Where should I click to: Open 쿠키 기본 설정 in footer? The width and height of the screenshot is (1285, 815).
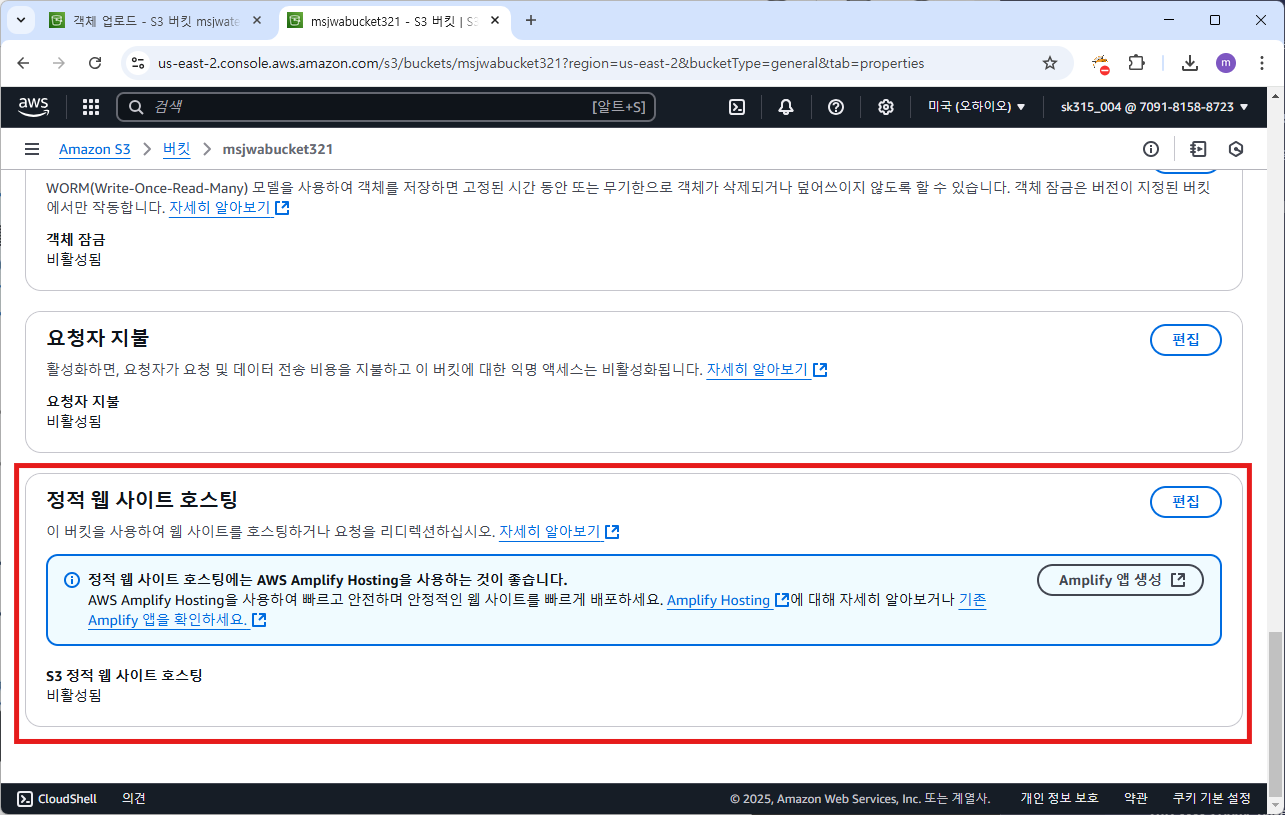(1212, 798)
